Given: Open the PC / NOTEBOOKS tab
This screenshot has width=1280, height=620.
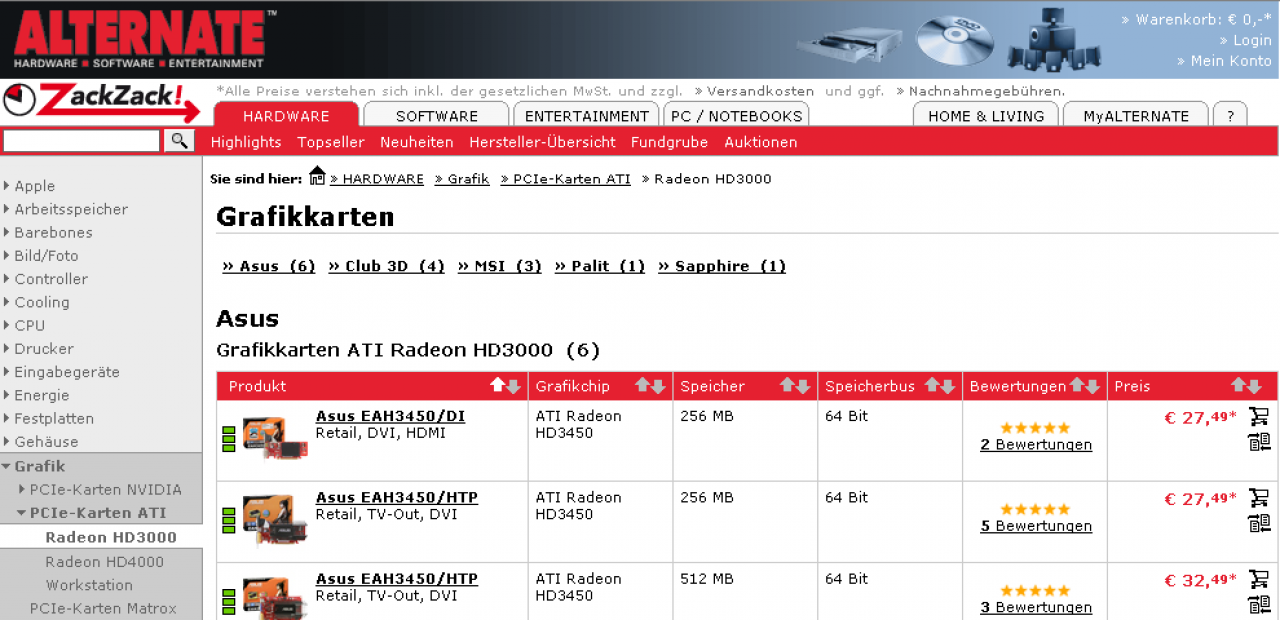Looking at the screenshot, I should (736, 115).
